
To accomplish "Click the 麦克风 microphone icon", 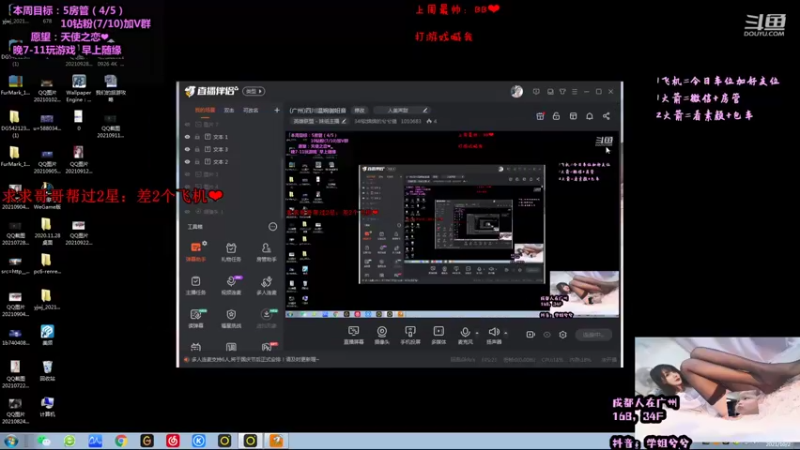I will (x=465, y=335).
